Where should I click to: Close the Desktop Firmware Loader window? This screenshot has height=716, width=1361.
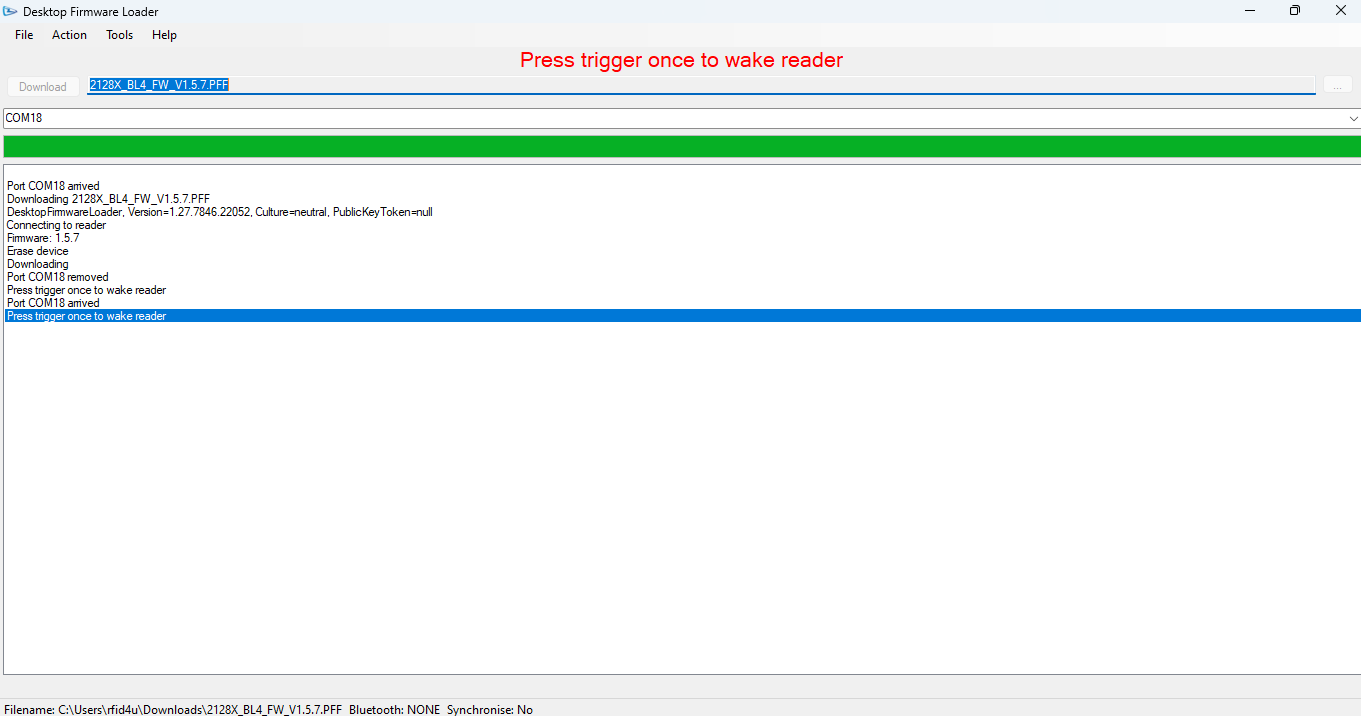pyautogui.click(x=1340, y=10)
